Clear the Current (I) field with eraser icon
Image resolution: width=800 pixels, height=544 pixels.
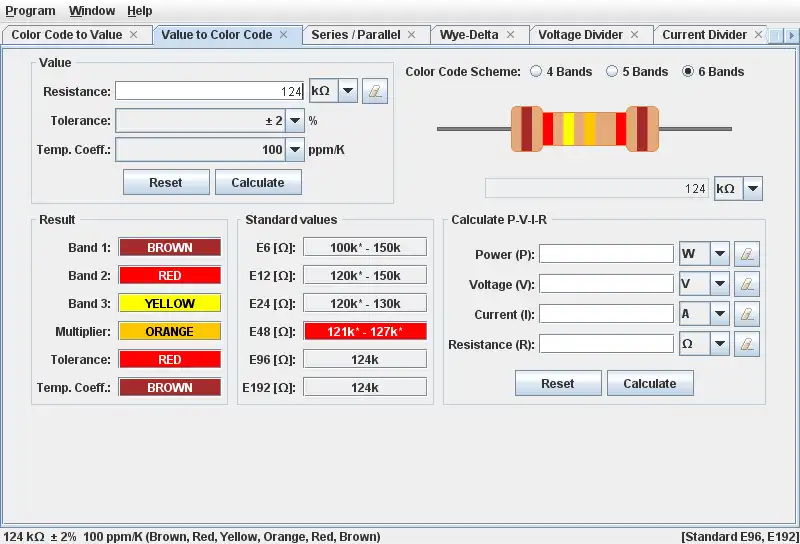(x=747, y=314)
